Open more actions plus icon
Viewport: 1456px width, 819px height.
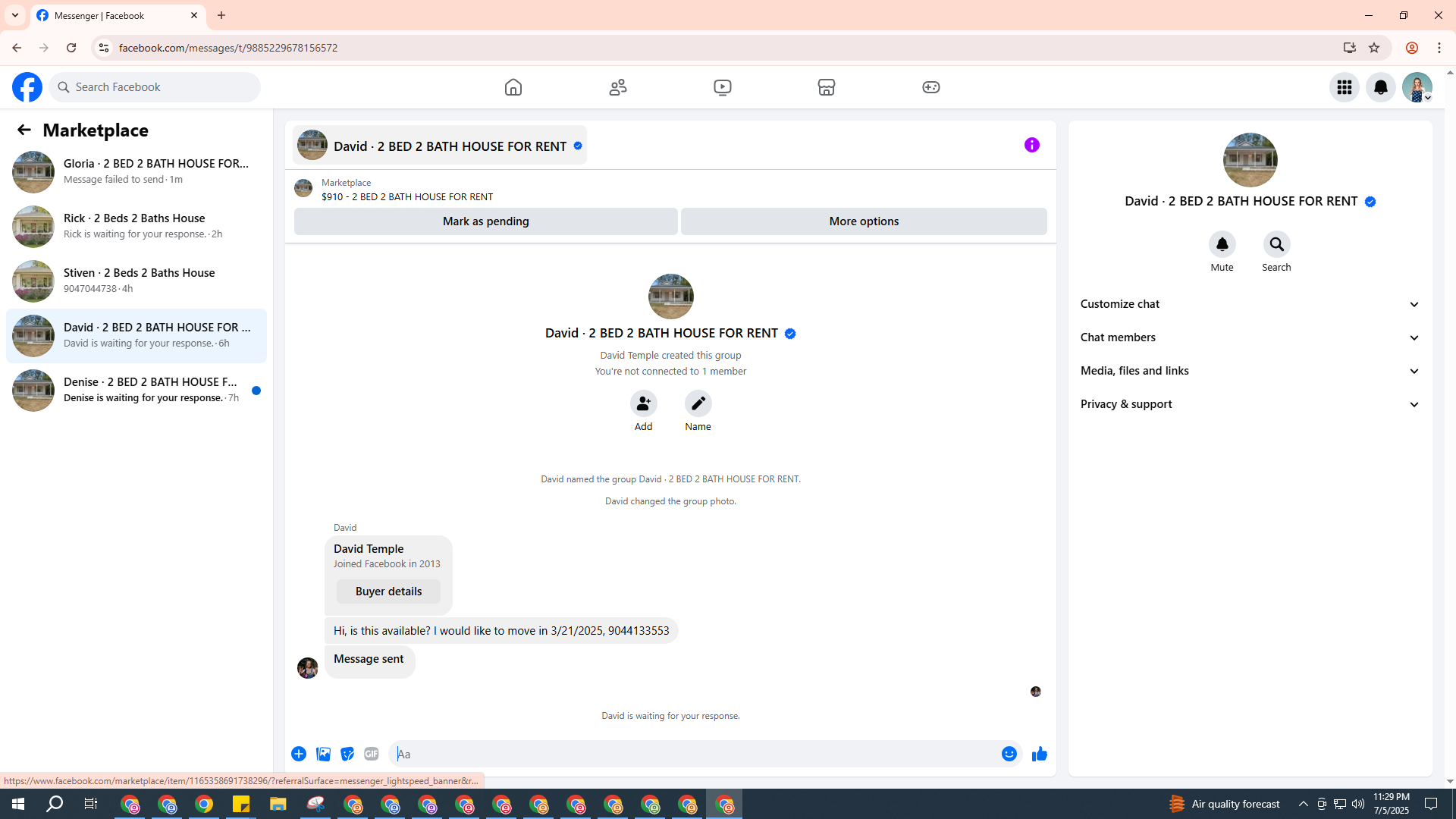point(299,754)
